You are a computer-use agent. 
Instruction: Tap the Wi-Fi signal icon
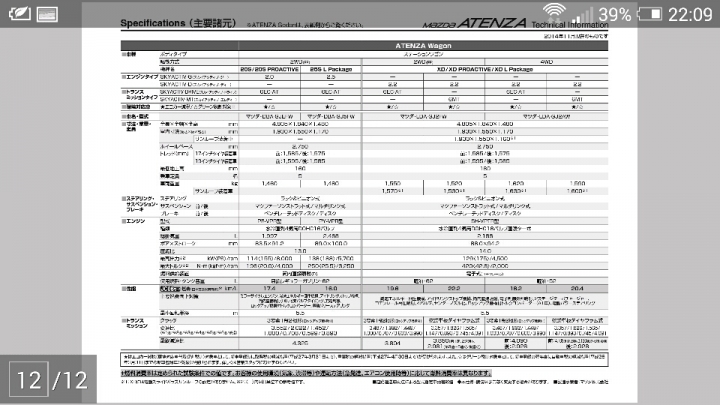pyautogui.click(x=554, y=12)
